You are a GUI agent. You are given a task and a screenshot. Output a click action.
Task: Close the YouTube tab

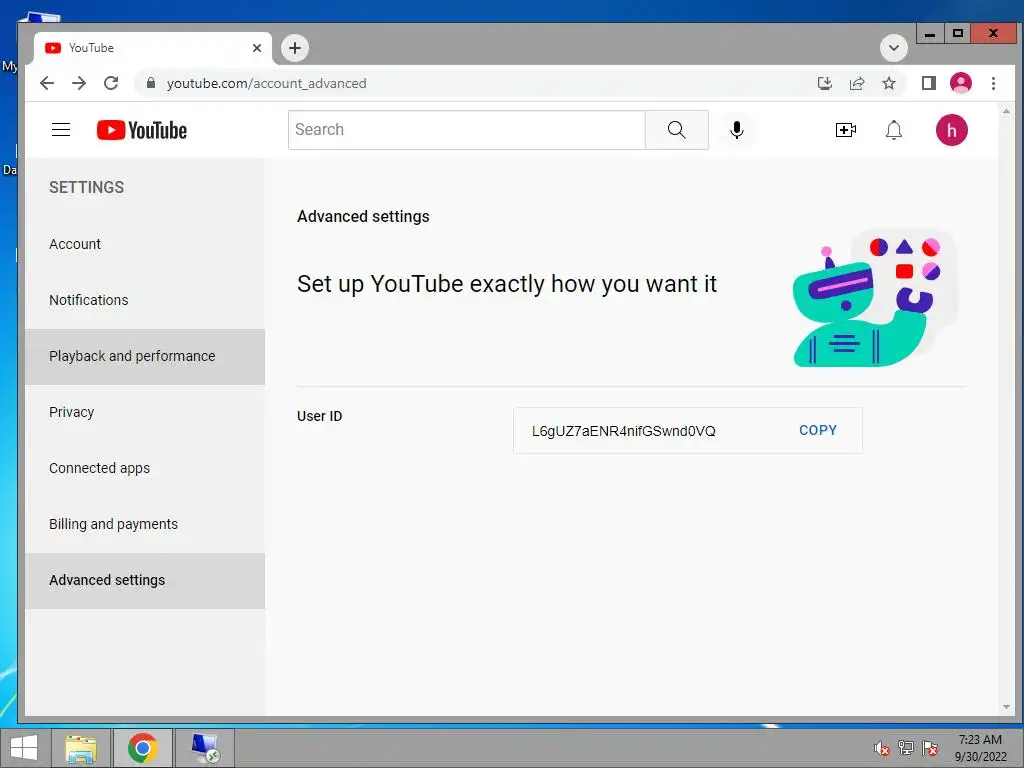click(257, 48)
